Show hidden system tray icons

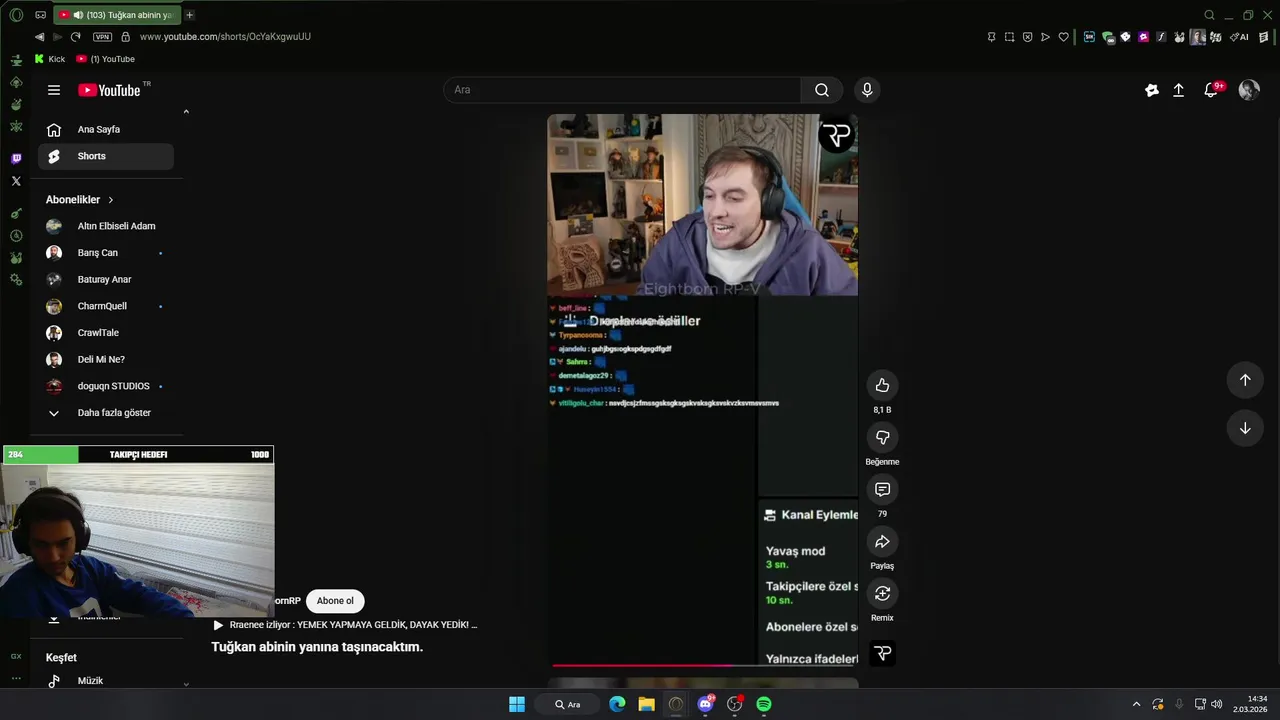1136,704
